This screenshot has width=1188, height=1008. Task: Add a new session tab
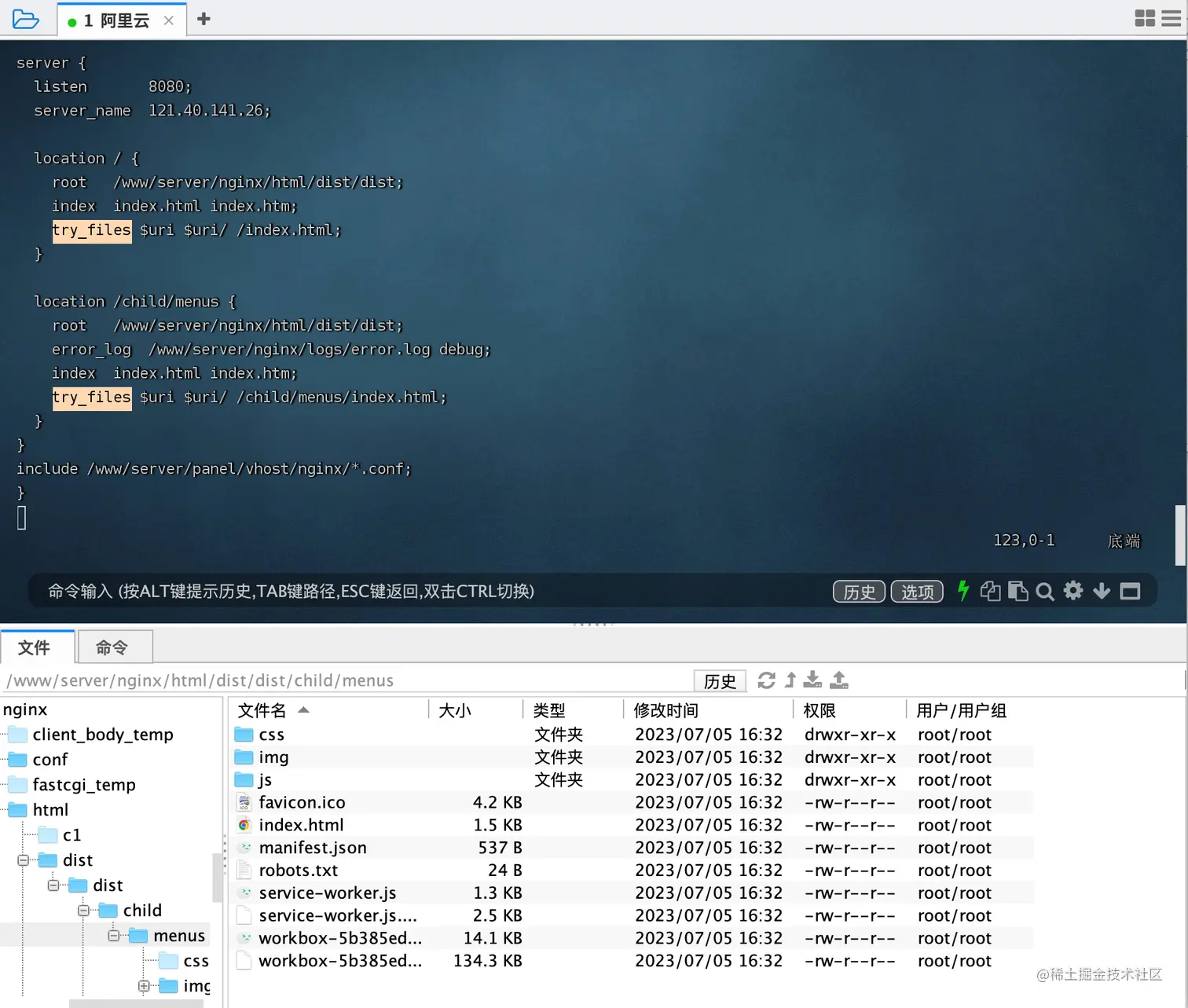coord(203,19)
